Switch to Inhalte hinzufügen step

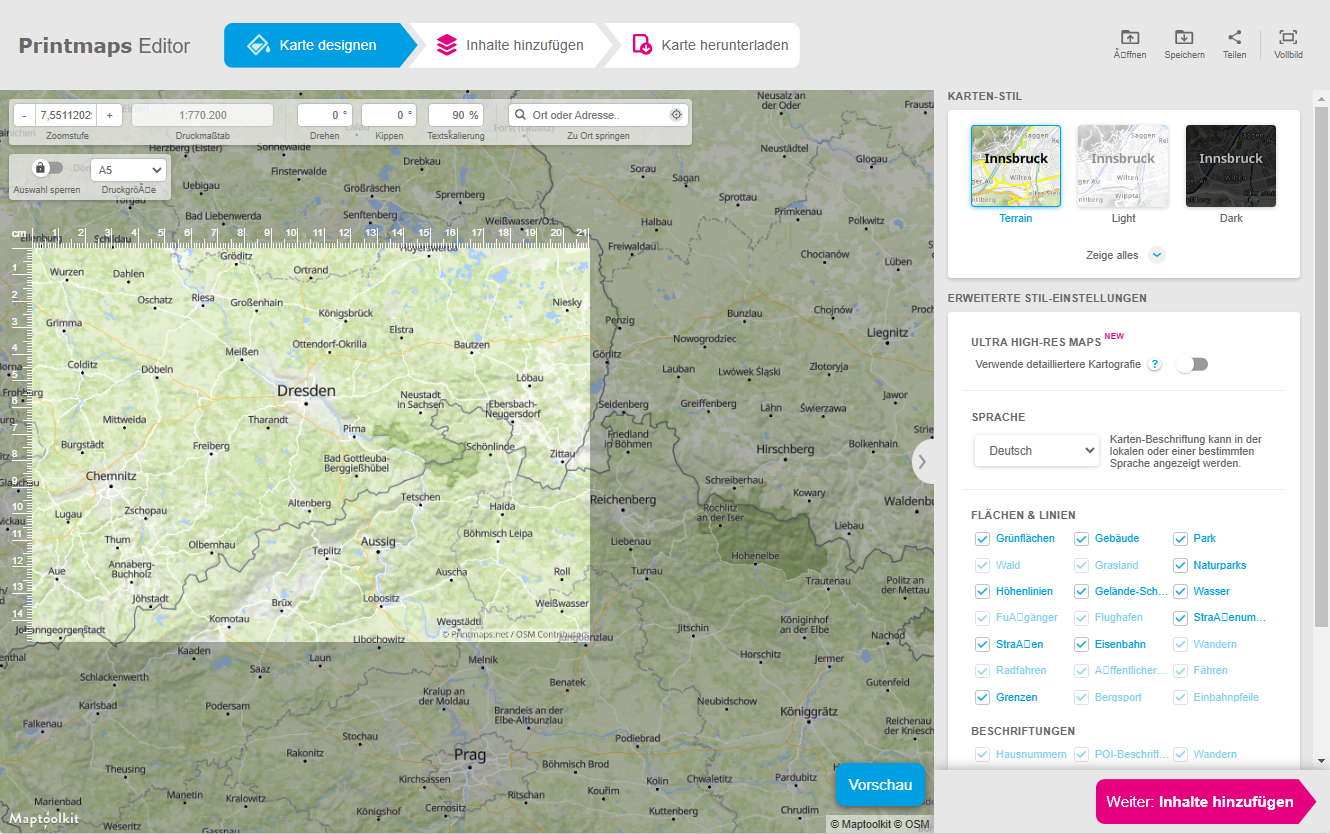(510, 45)
